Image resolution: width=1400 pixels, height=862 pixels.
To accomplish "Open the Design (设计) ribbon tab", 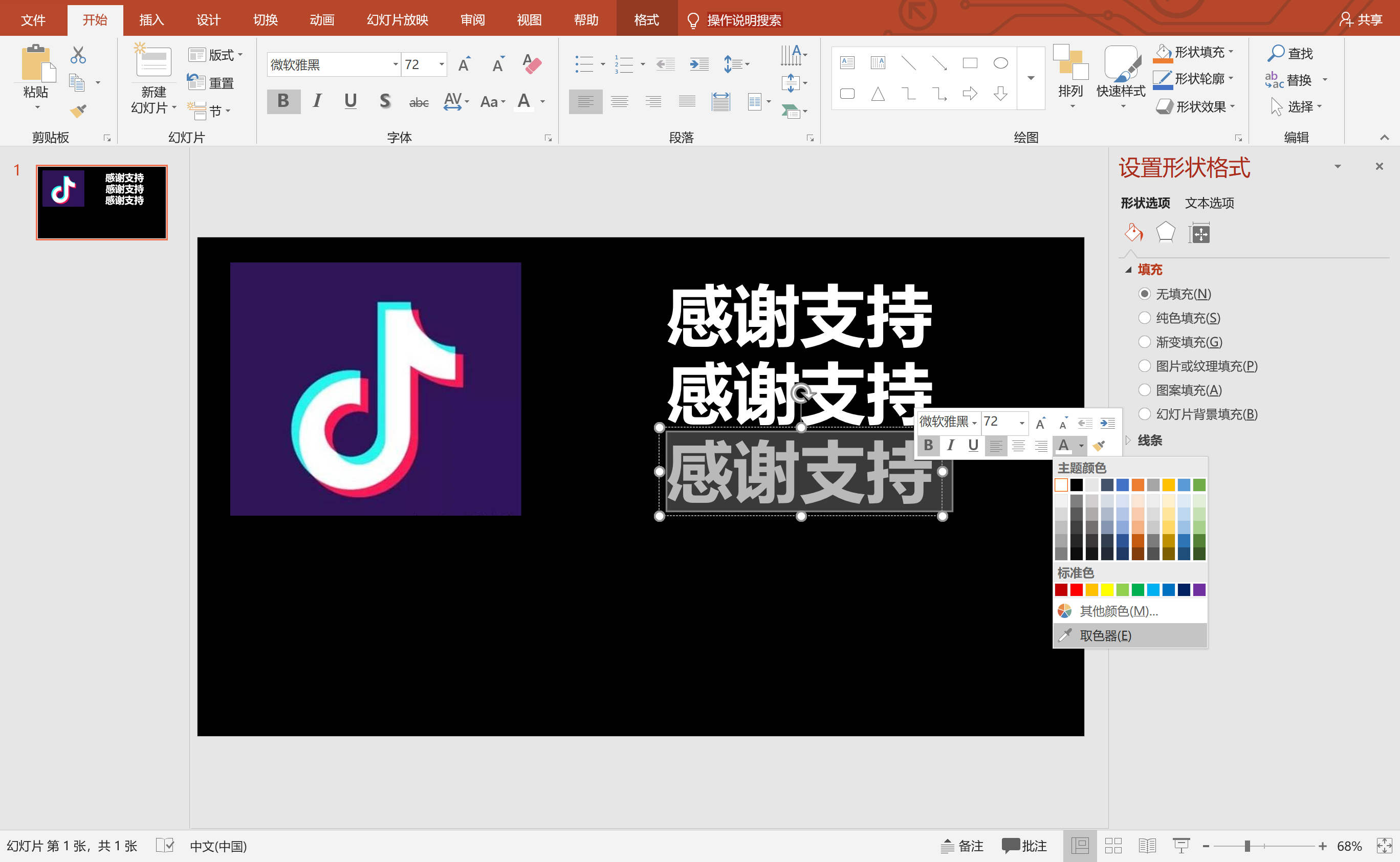I will coord(208,20).
